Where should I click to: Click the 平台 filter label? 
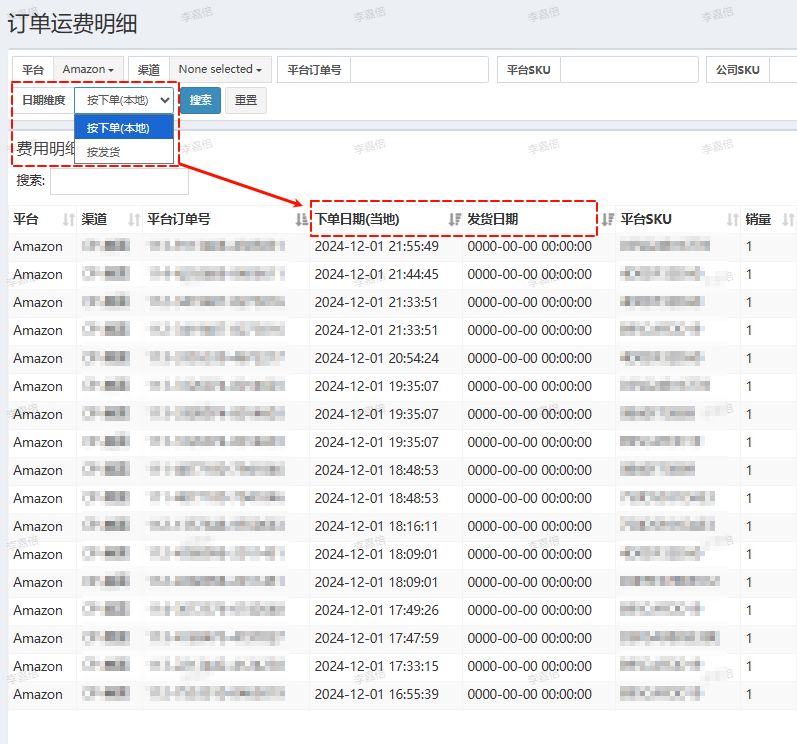[x=33, y=70]
